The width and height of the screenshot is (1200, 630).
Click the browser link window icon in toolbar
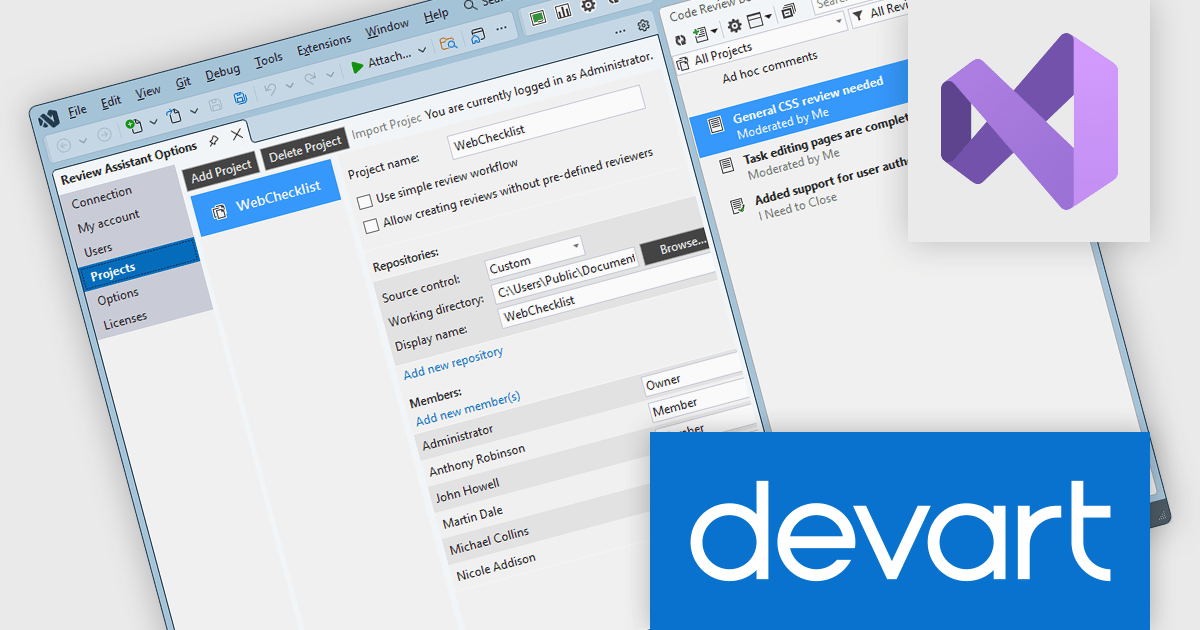477,35
